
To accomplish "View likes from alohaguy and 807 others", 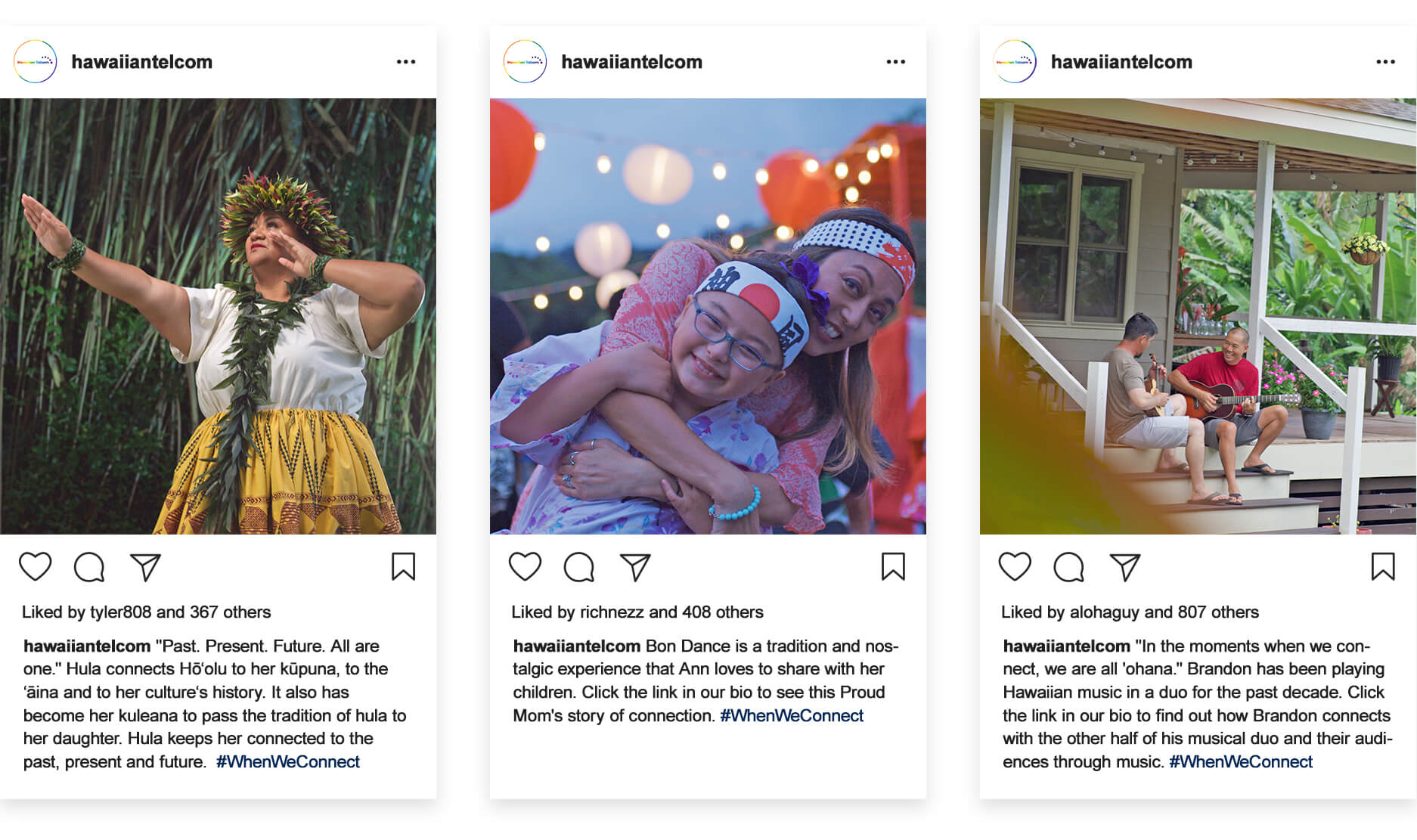I will tap(1130, 612).
